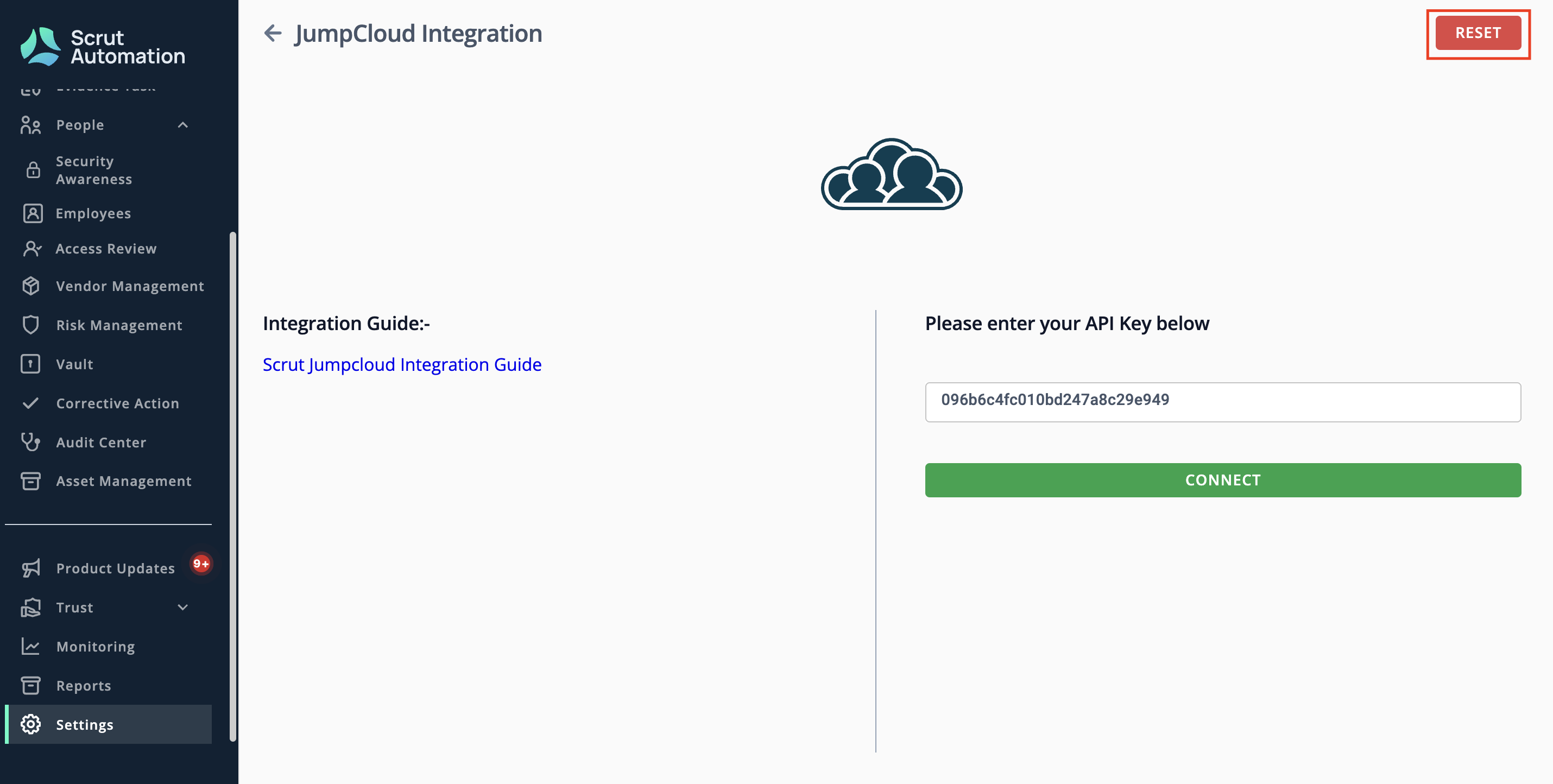Viewport: 1553px width, 784px height.
Task: Click the Monitoring chart icon
Action: coord(31,646)
